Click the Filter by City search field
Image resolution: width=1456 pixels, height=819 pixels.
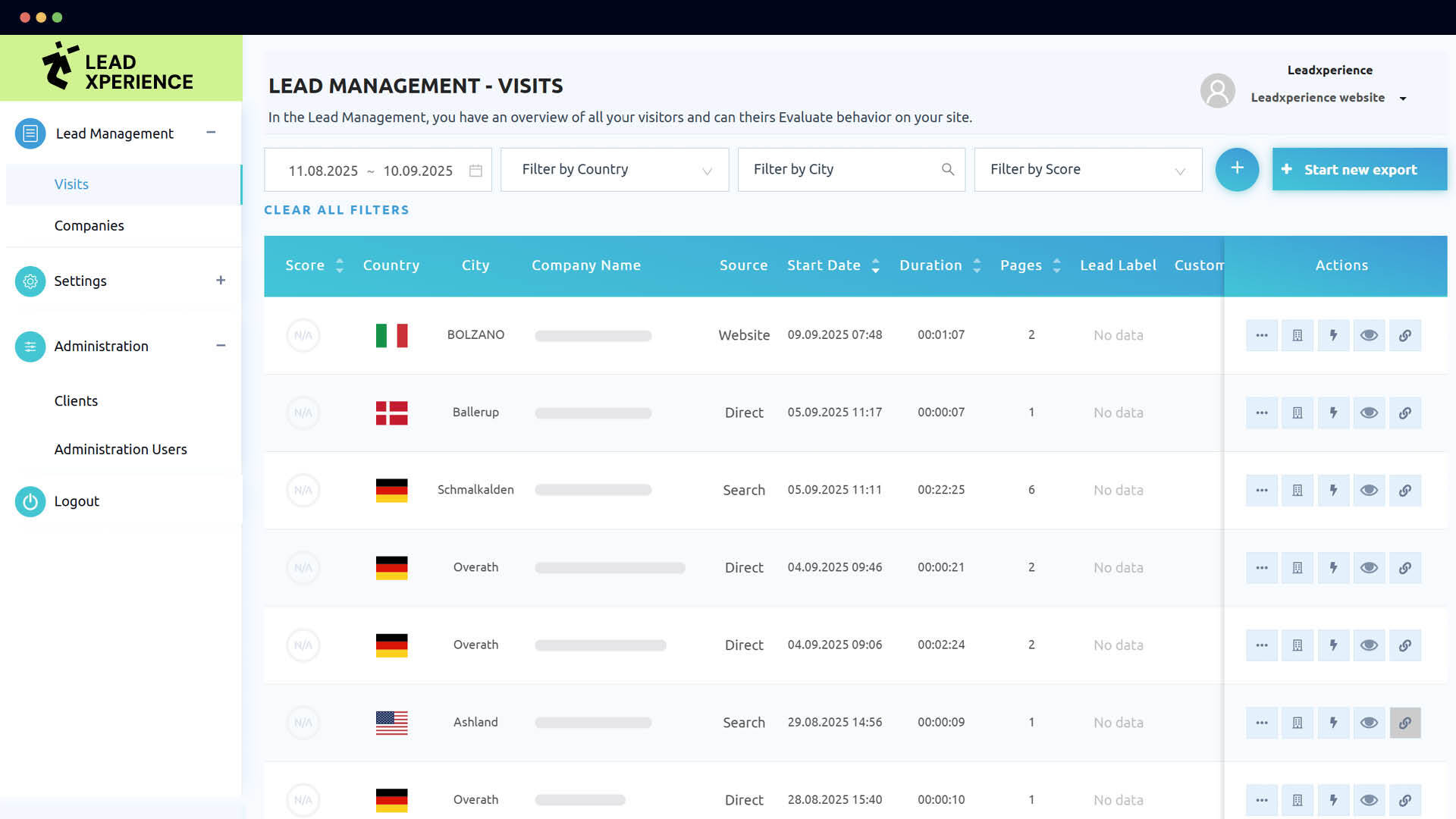(842, 170)
